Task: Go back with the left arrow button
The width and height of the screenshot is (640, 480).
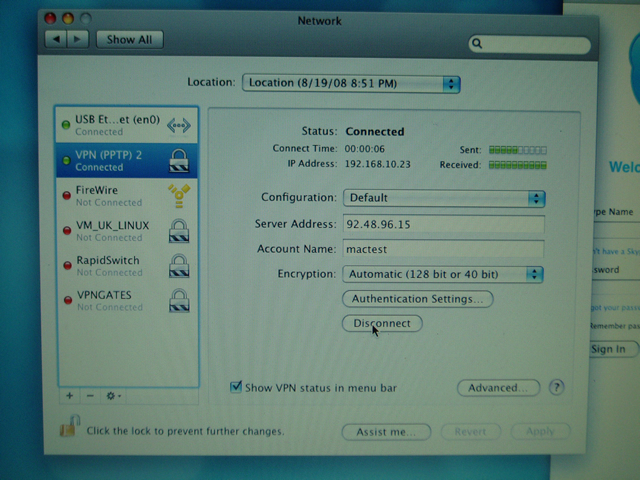Action: coord(56,40)
